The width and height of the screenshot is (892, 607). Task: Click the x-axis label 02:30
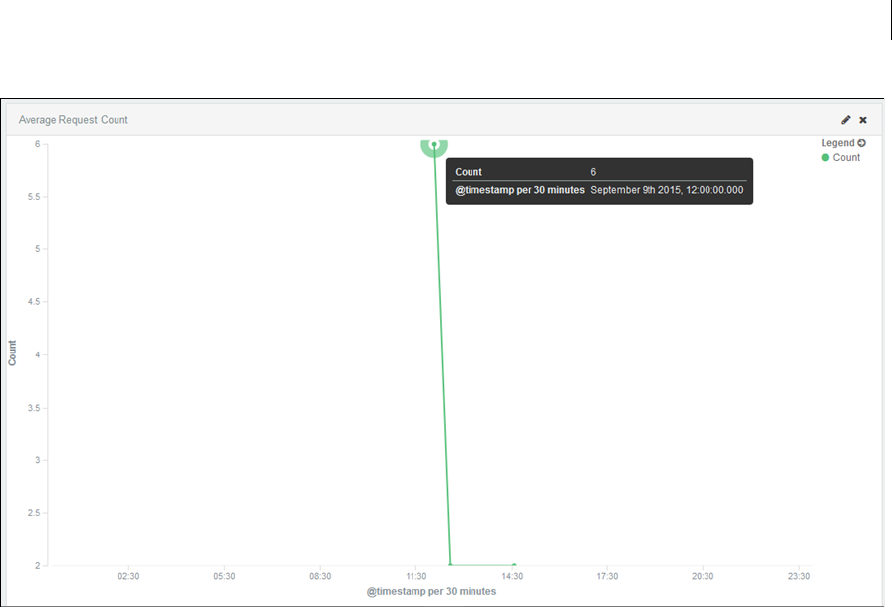coord(128,576)
